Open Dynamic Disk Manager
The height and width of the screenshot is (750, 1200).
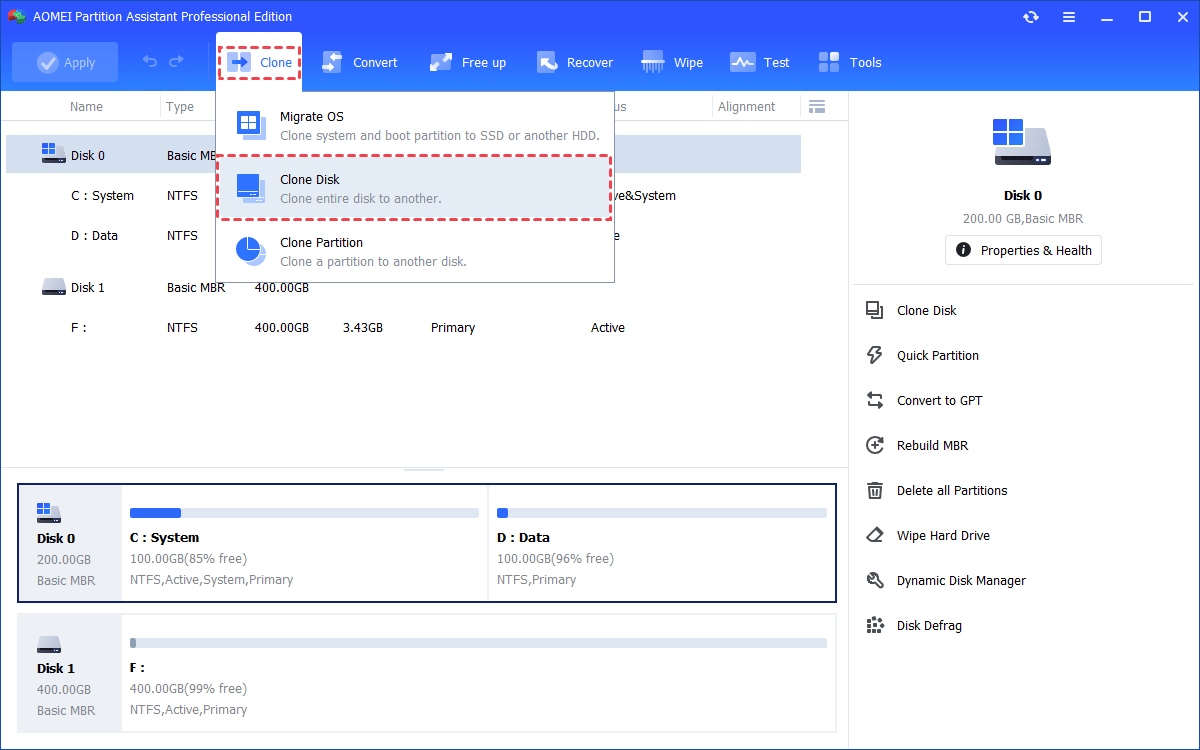tap(961, 581)
